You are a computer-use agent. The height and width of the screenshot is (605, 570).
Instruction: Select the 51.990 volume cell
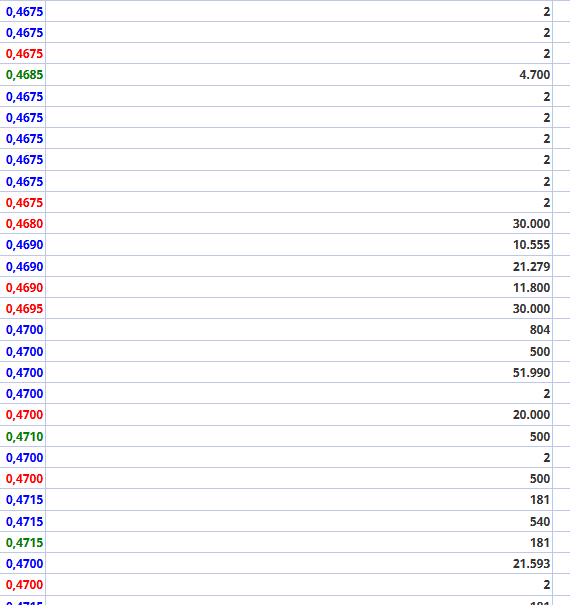pyautogui.click(x=299, y=372)
